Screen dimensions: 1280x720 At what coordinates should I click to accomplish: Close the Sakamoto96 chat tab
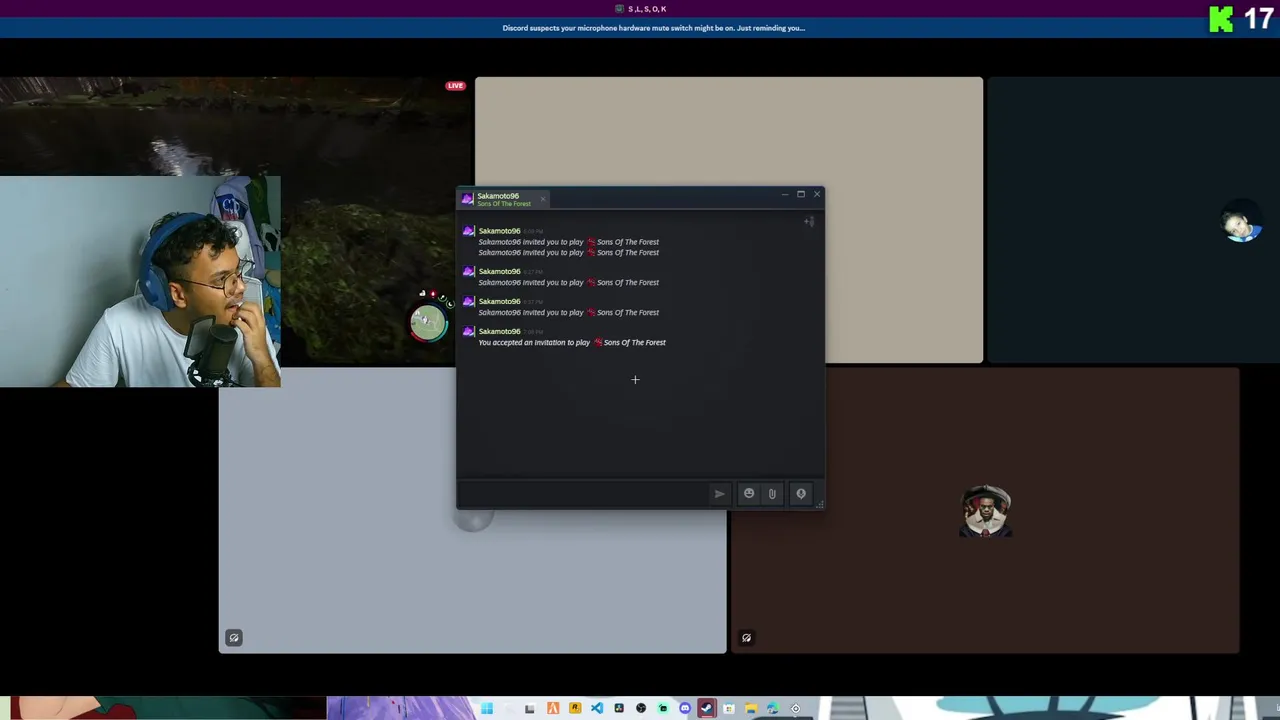[x=543, y=199]
